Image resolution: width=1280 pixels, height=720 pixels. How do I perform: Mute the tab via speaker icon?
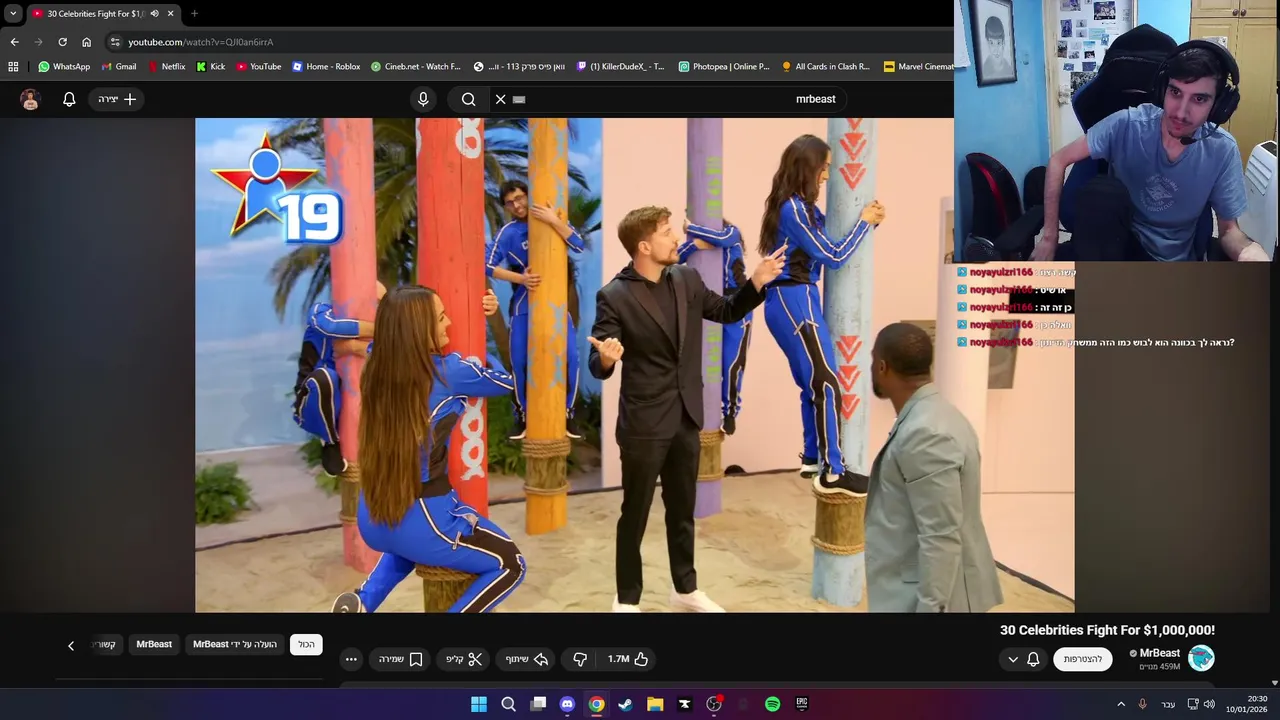click(x=154, y=14)
